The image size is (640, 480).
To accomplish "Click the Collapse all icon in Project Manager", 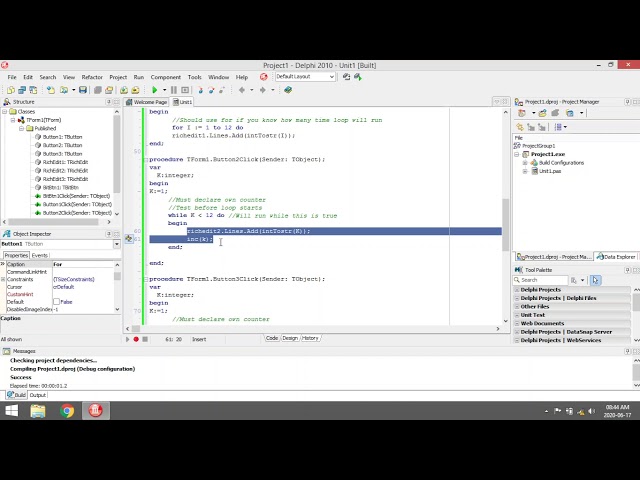I will pos(542,127).
